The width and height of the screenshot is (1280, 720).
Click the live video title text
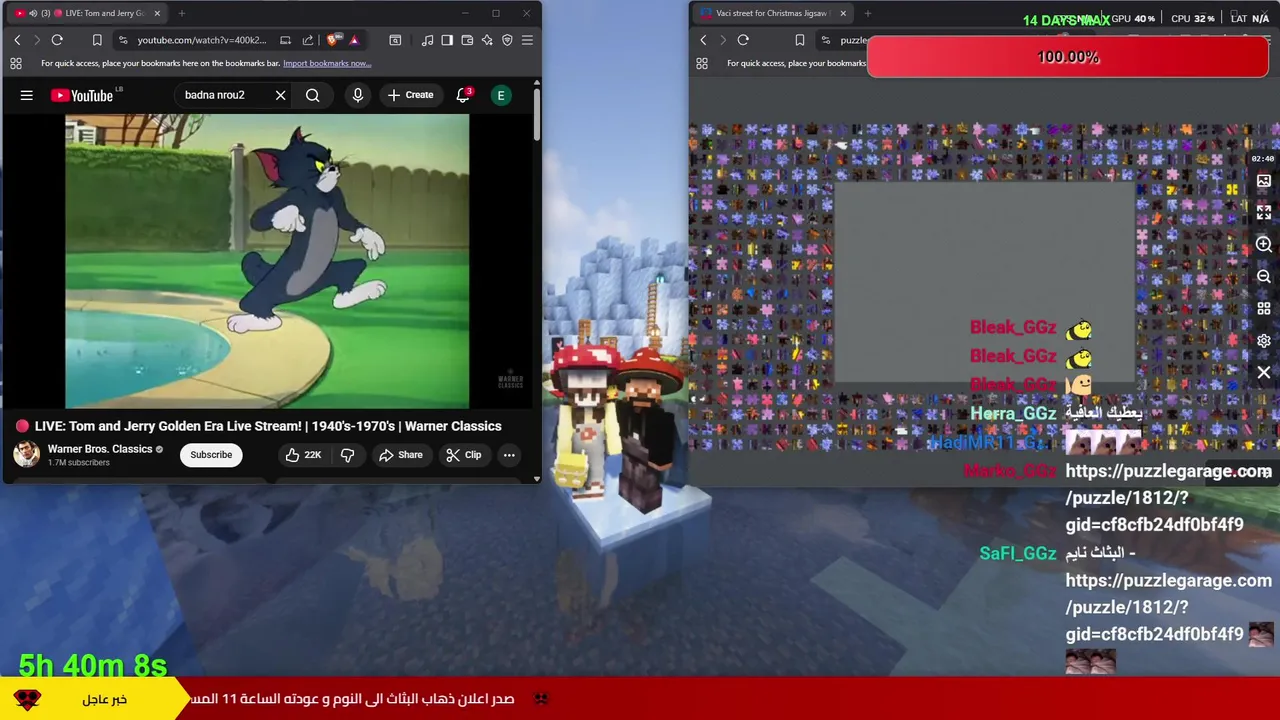268,426
